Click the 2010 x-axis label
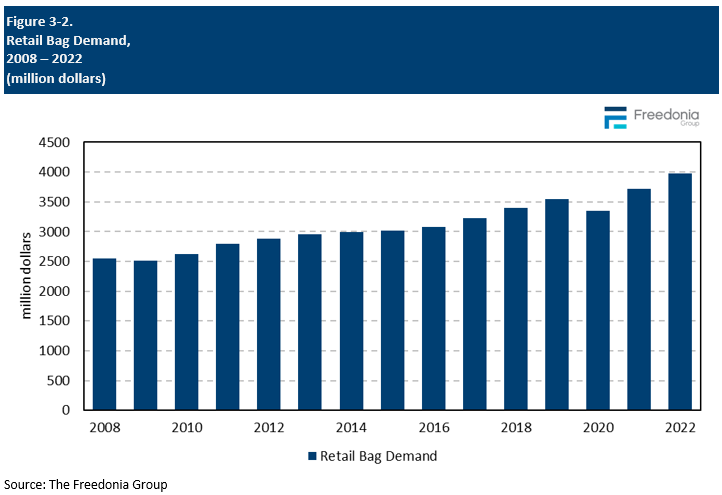 click(x=187, y=427)
